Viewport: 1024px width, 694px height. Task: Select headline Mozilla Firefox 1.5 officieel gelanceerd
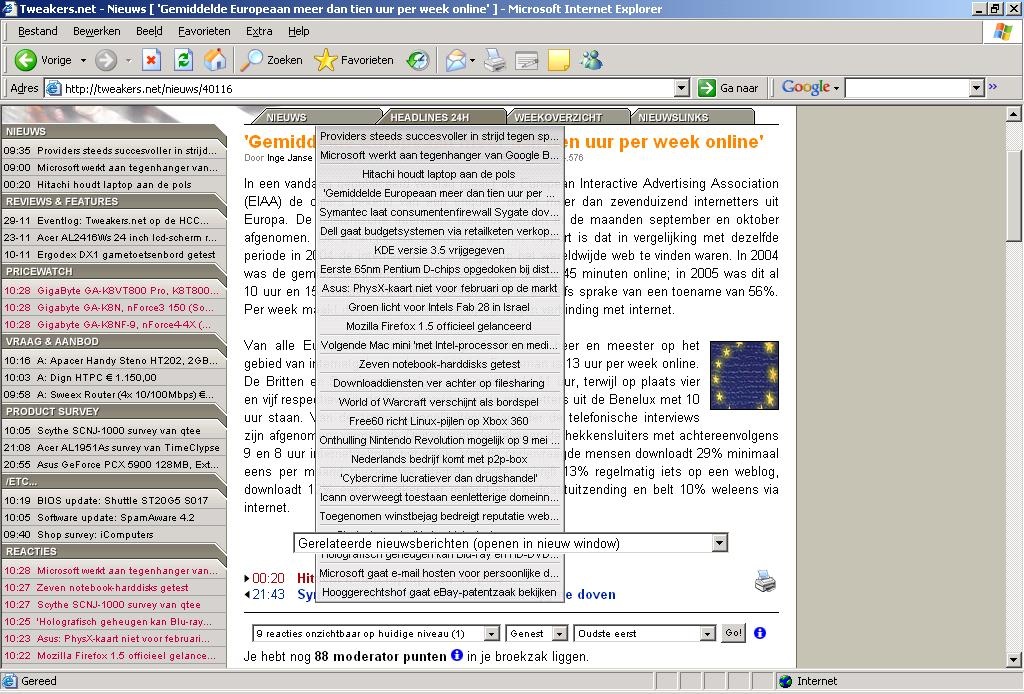point(439,326)
